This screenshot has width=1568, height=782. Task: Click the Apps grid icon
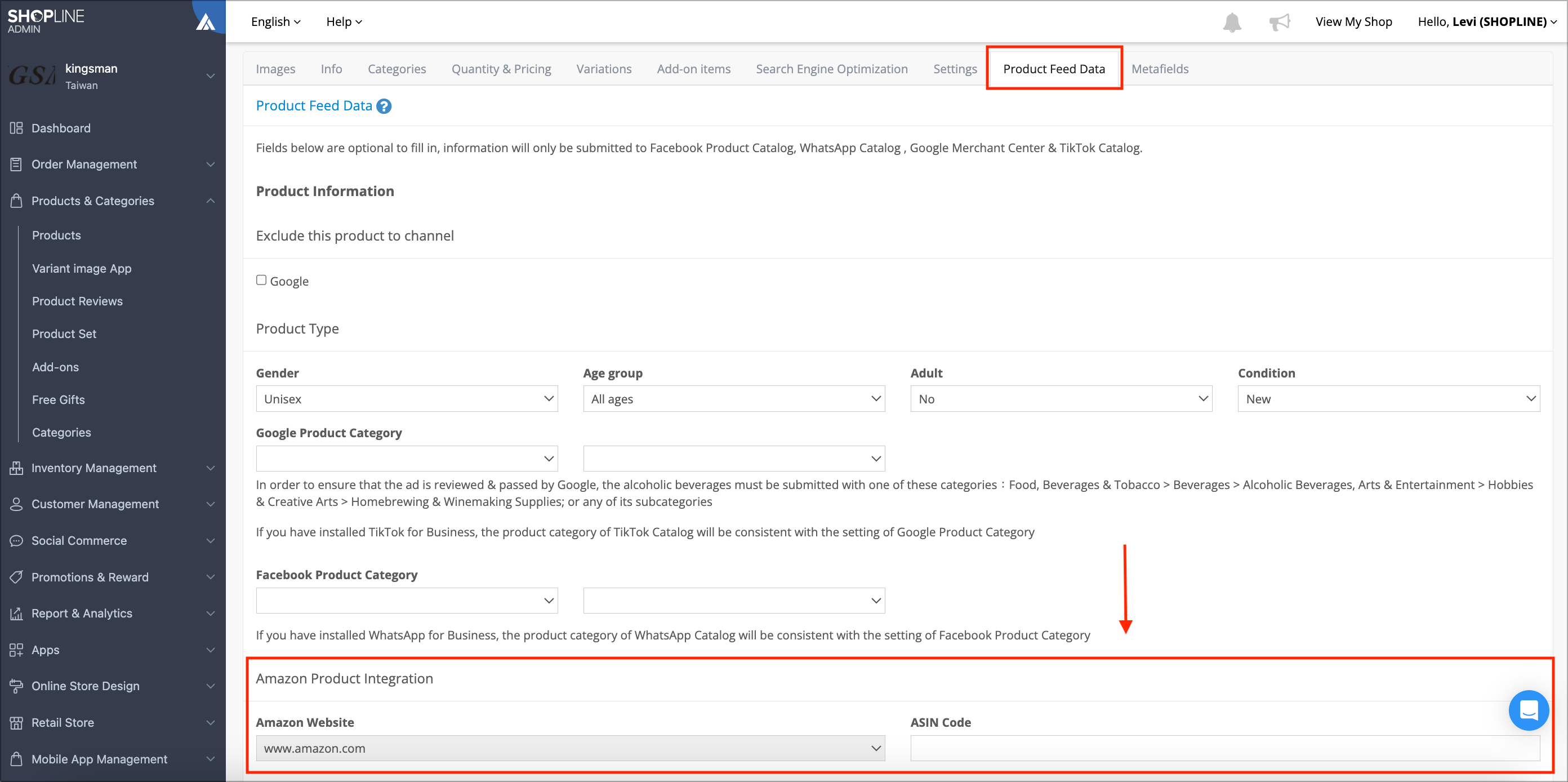click(x=16, y=650)
